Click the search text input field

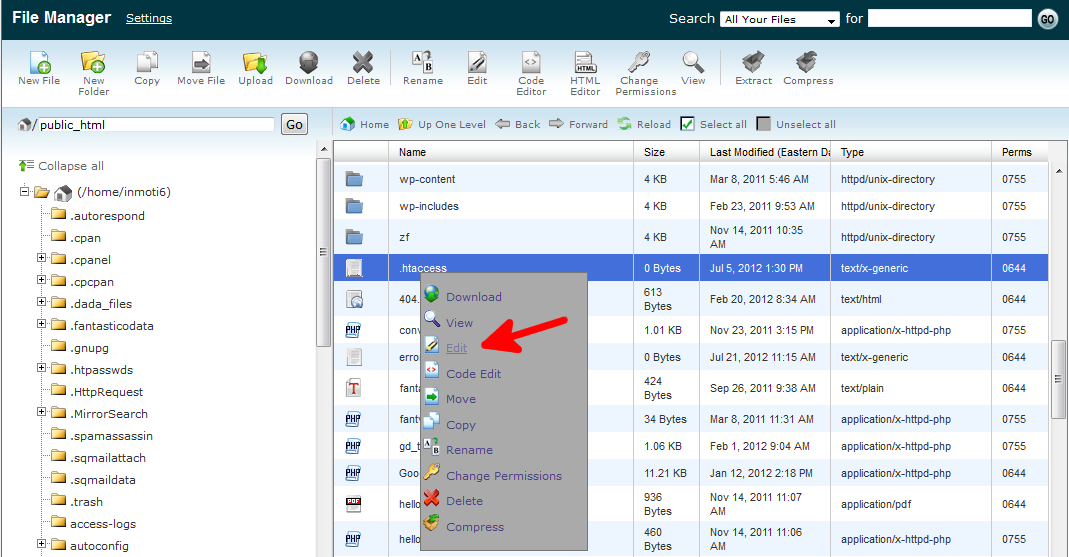pos(949,19)
